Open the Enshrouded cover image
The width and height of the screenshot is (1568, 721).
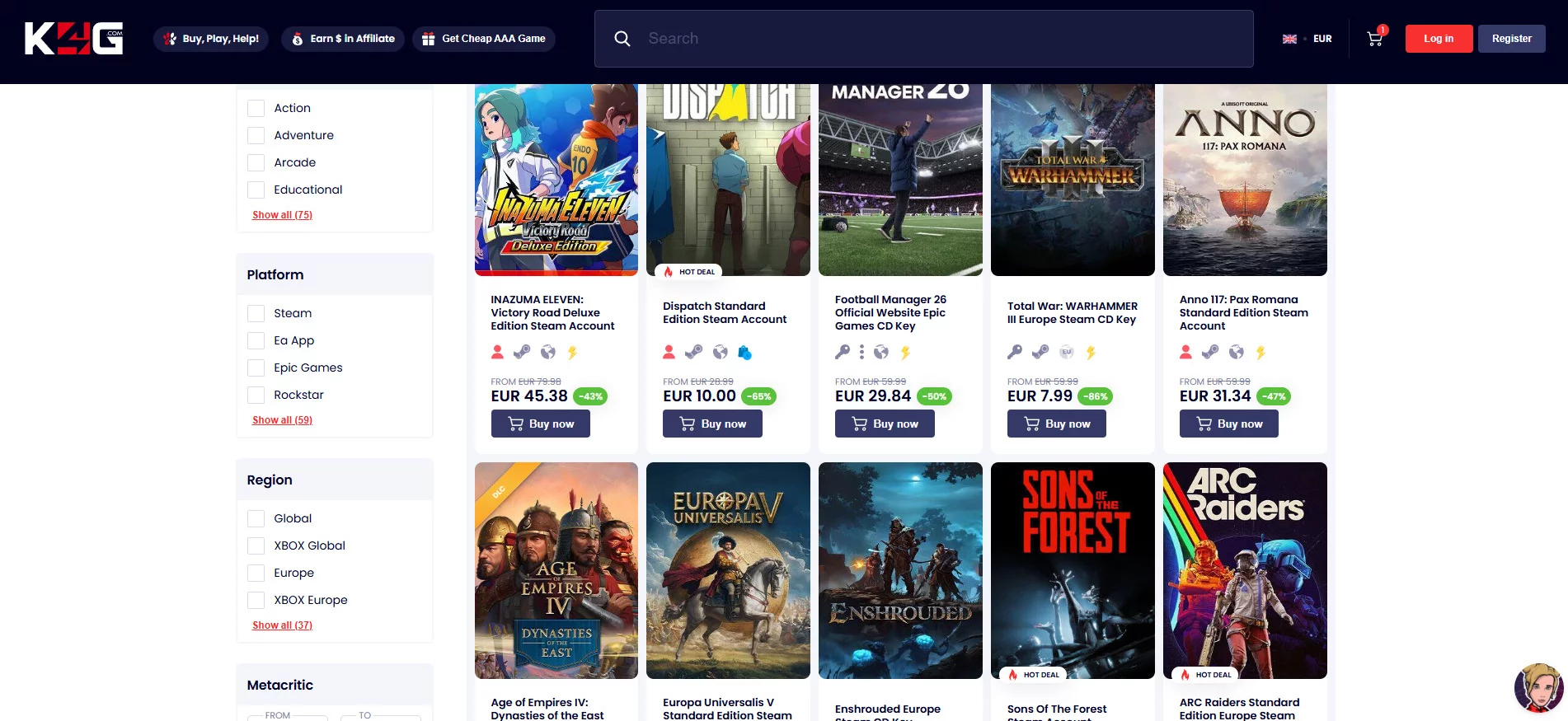coord(900,570)
